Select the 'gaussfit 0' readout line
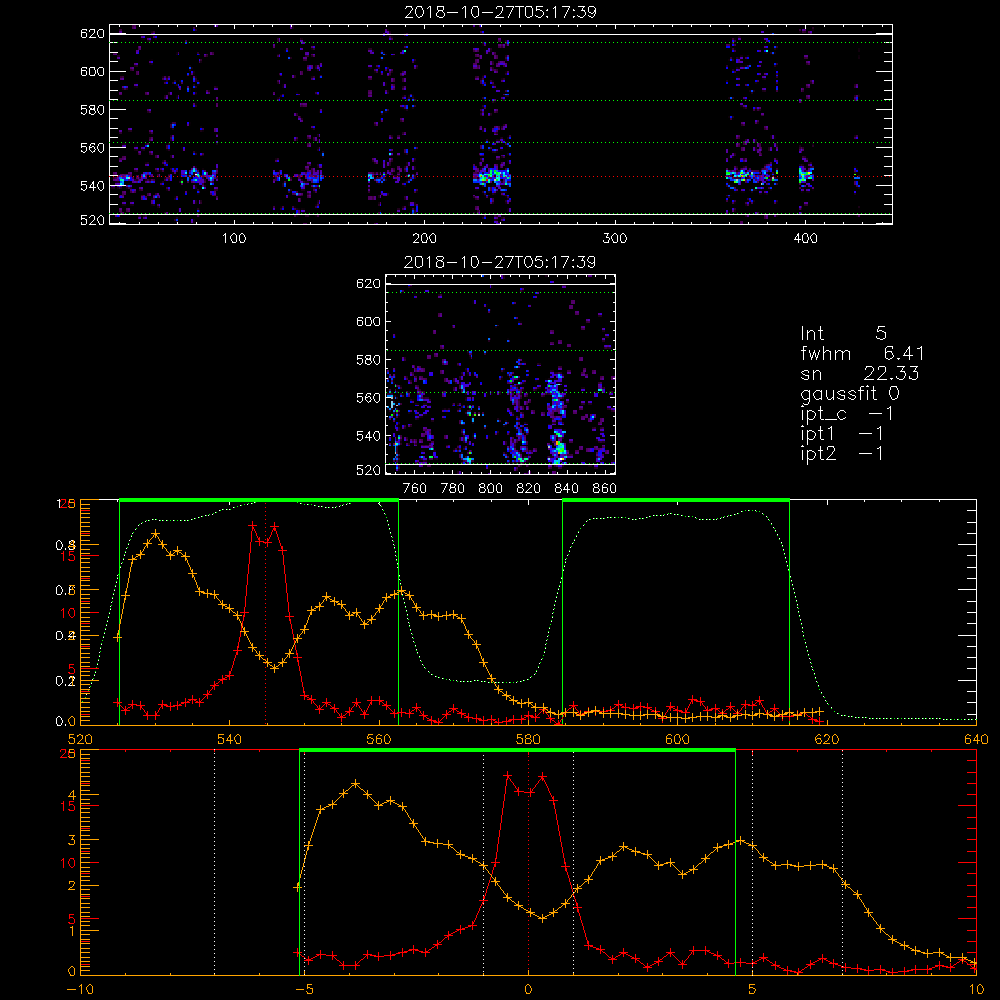Viewport: 1000px width, 1000px height. point(849,393)
